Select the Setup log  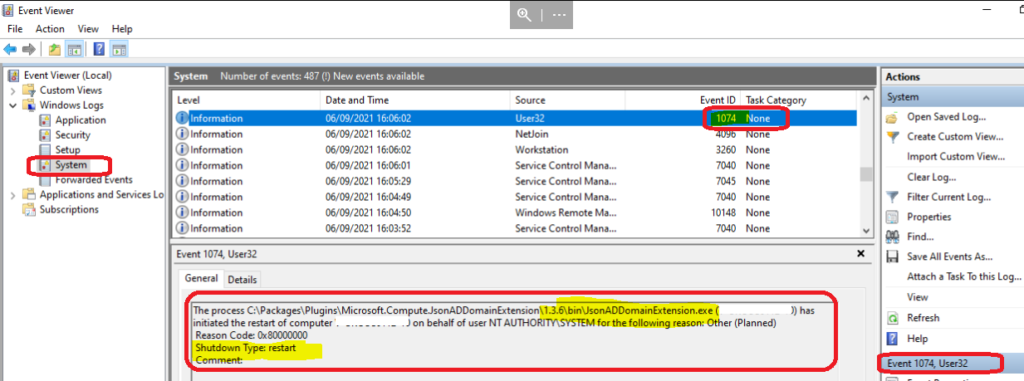tap(68, 150)
